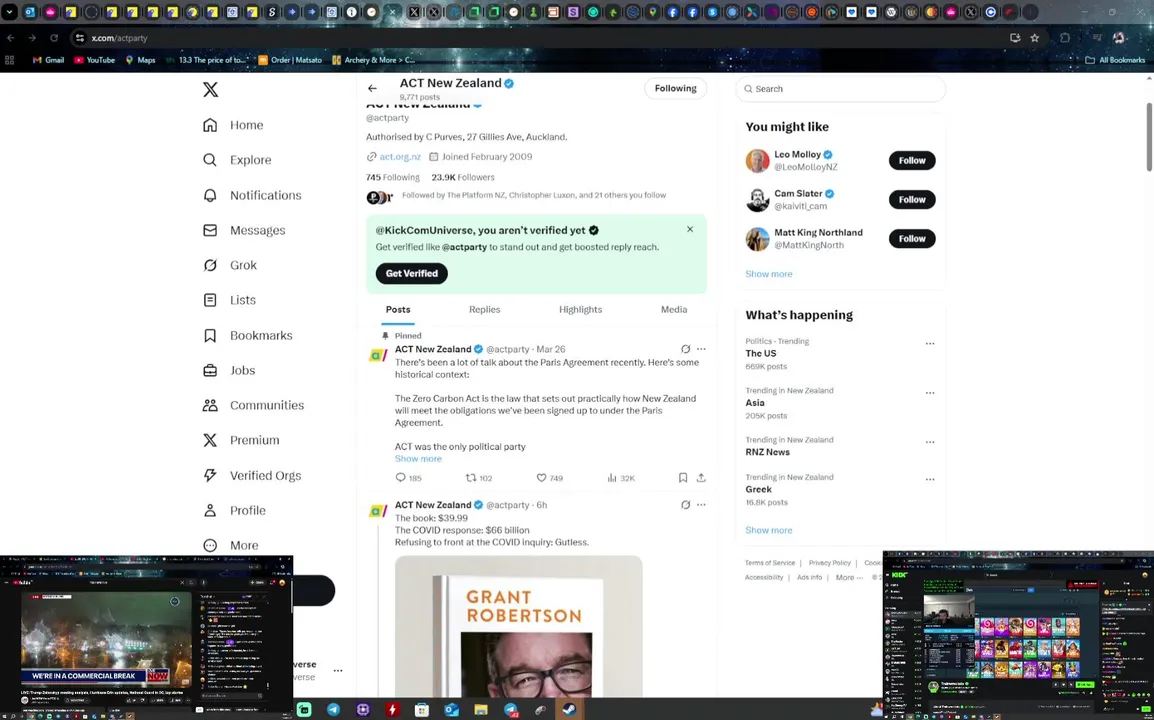
Task: Click the Following button on ACT profile
Action: [x=675, y=88]
